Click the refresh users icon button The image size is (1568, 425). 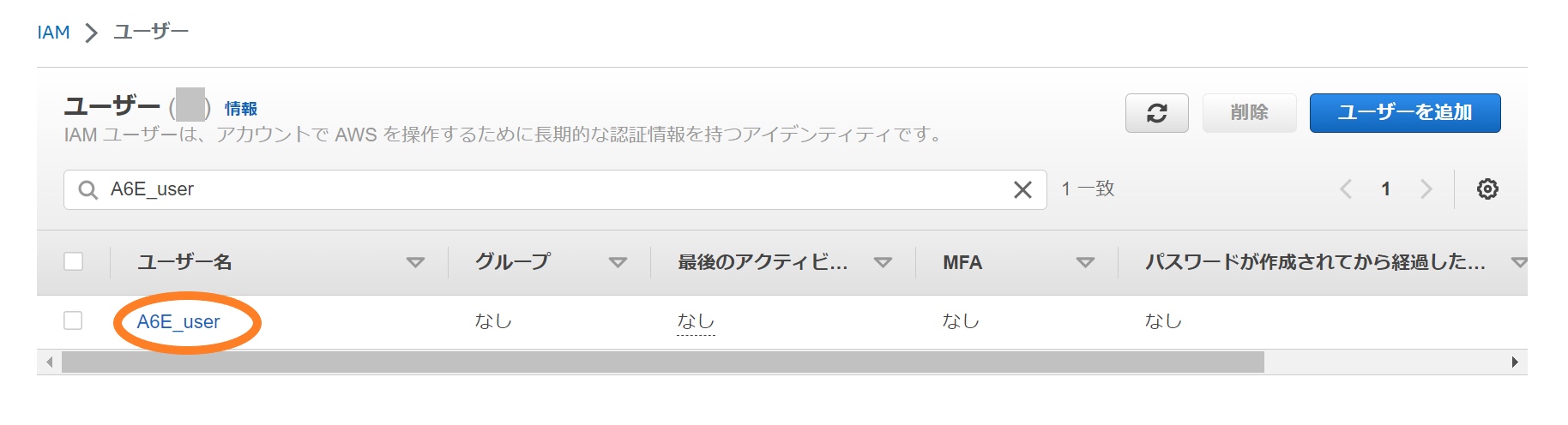(x=1156, y=113)
